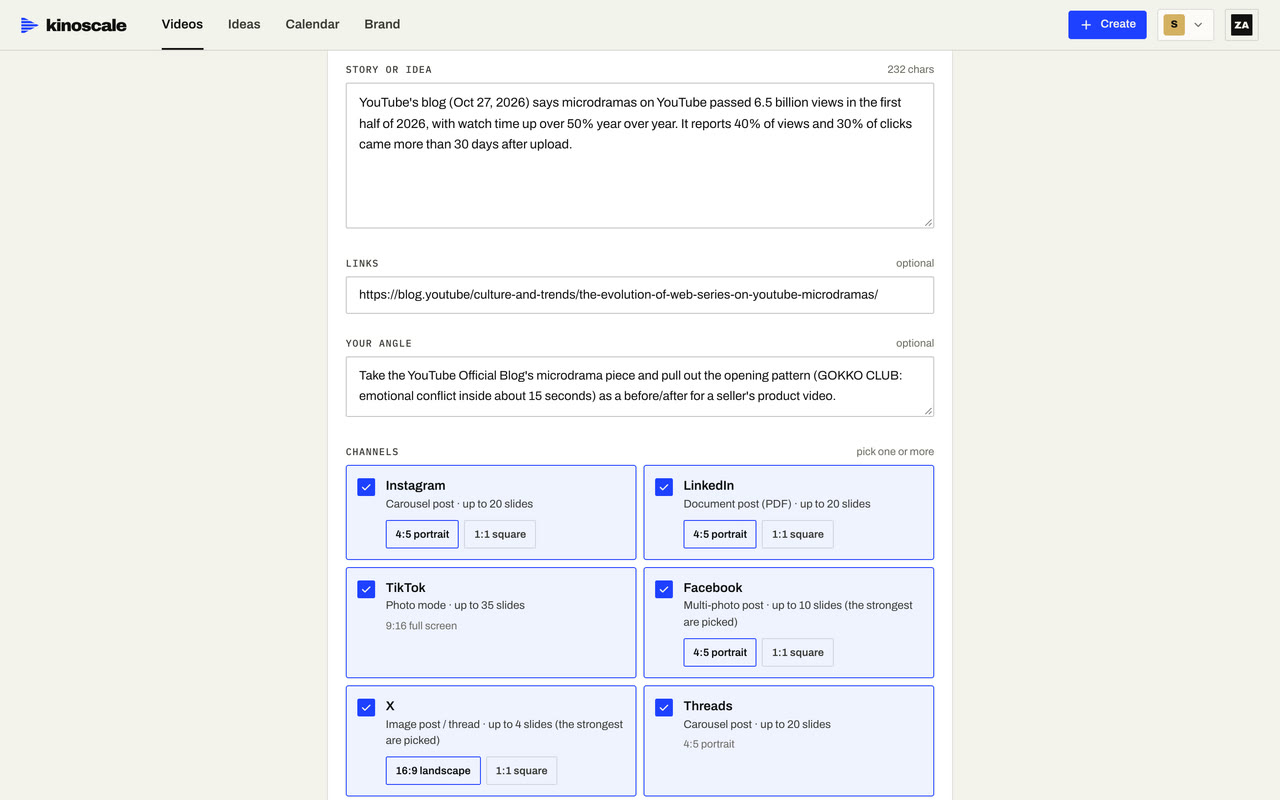Click into the Links URL field

click(640, 295)
